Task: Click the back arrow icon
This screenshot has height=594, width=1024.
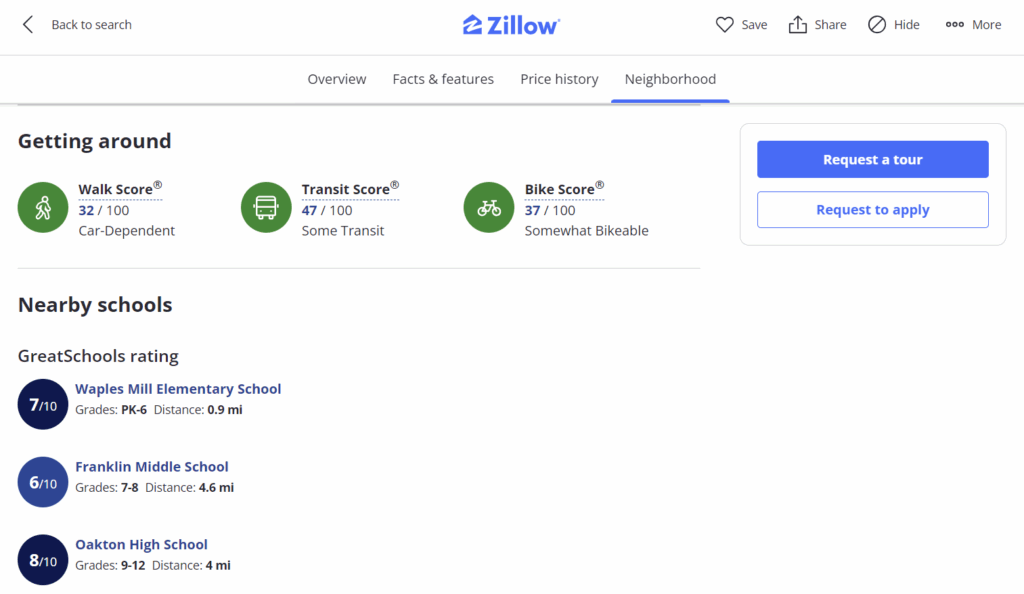Action: pos(28,25)
